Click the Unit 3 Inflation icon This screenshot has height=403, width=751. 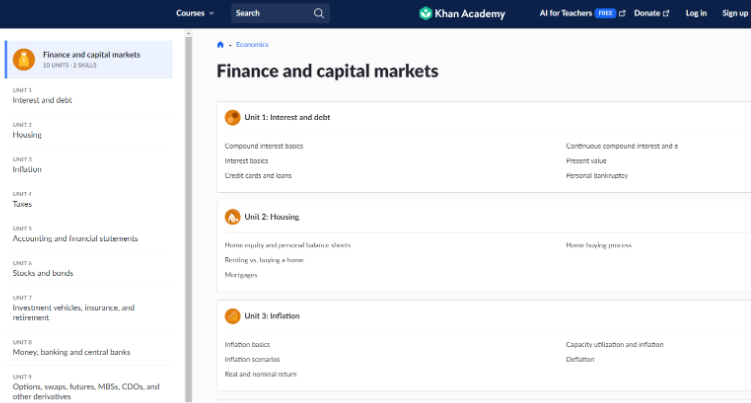coord(232,316)
